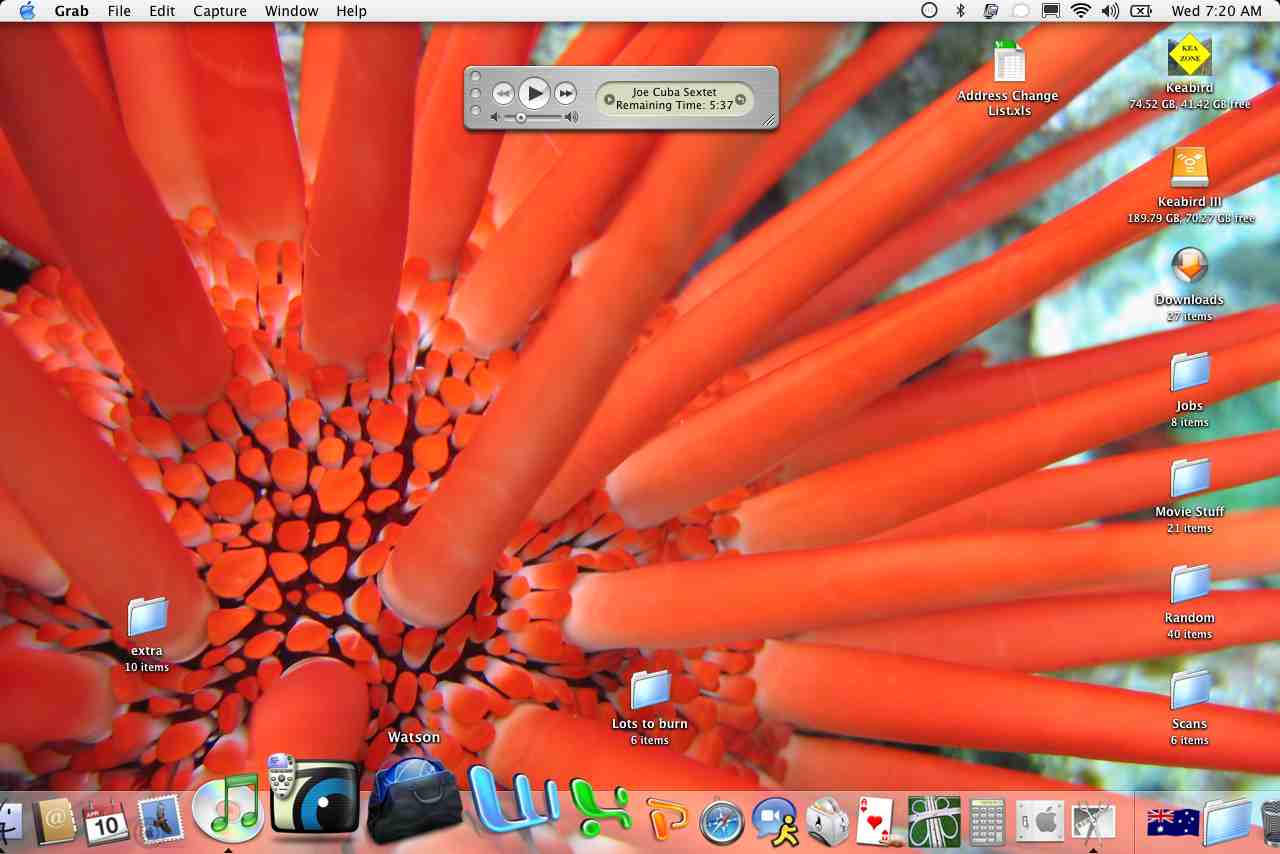
Task: Click the menu bar volume speaker icon
Action: 1110,11
